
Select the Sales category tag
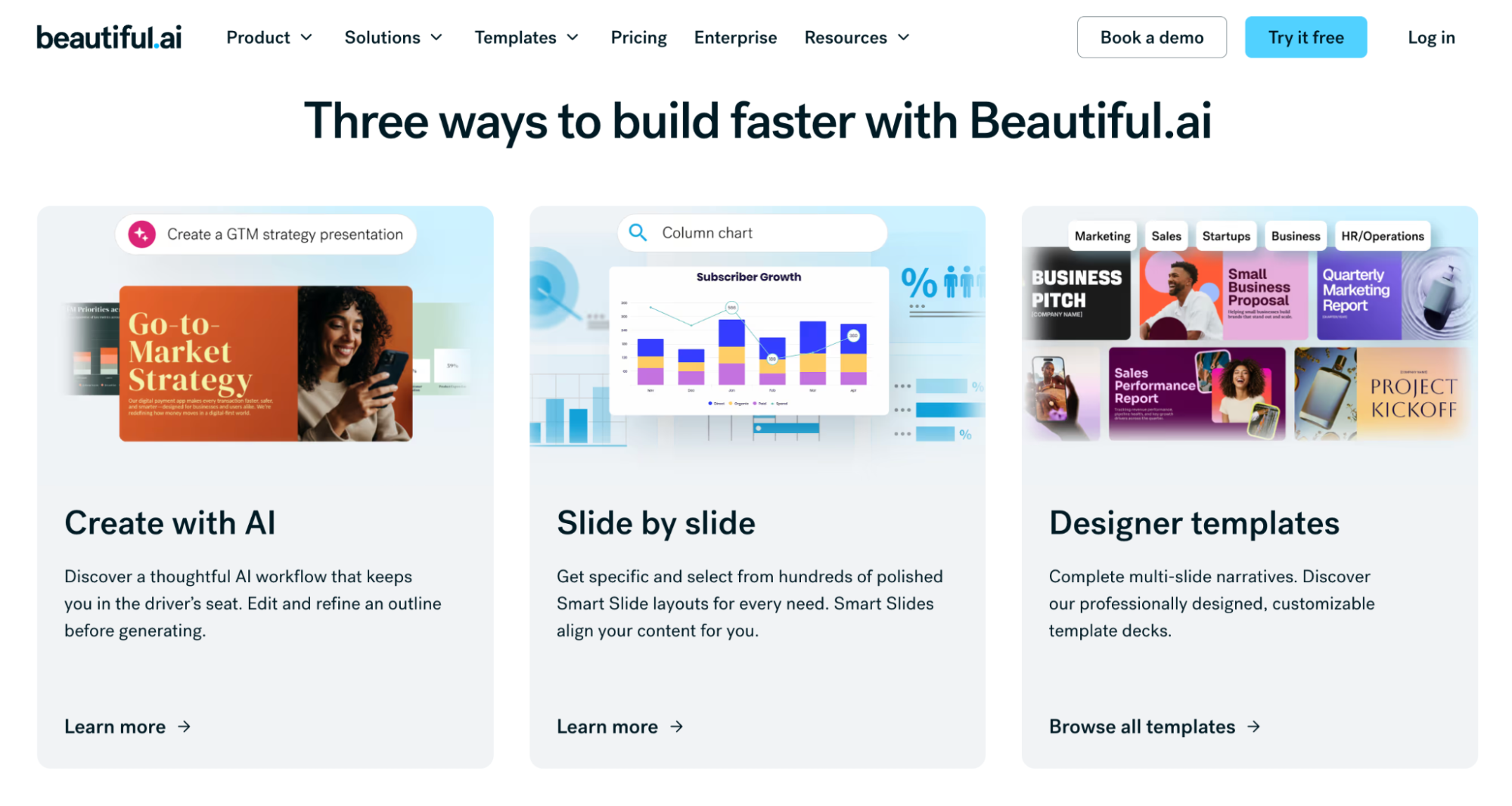point(1166,236)
